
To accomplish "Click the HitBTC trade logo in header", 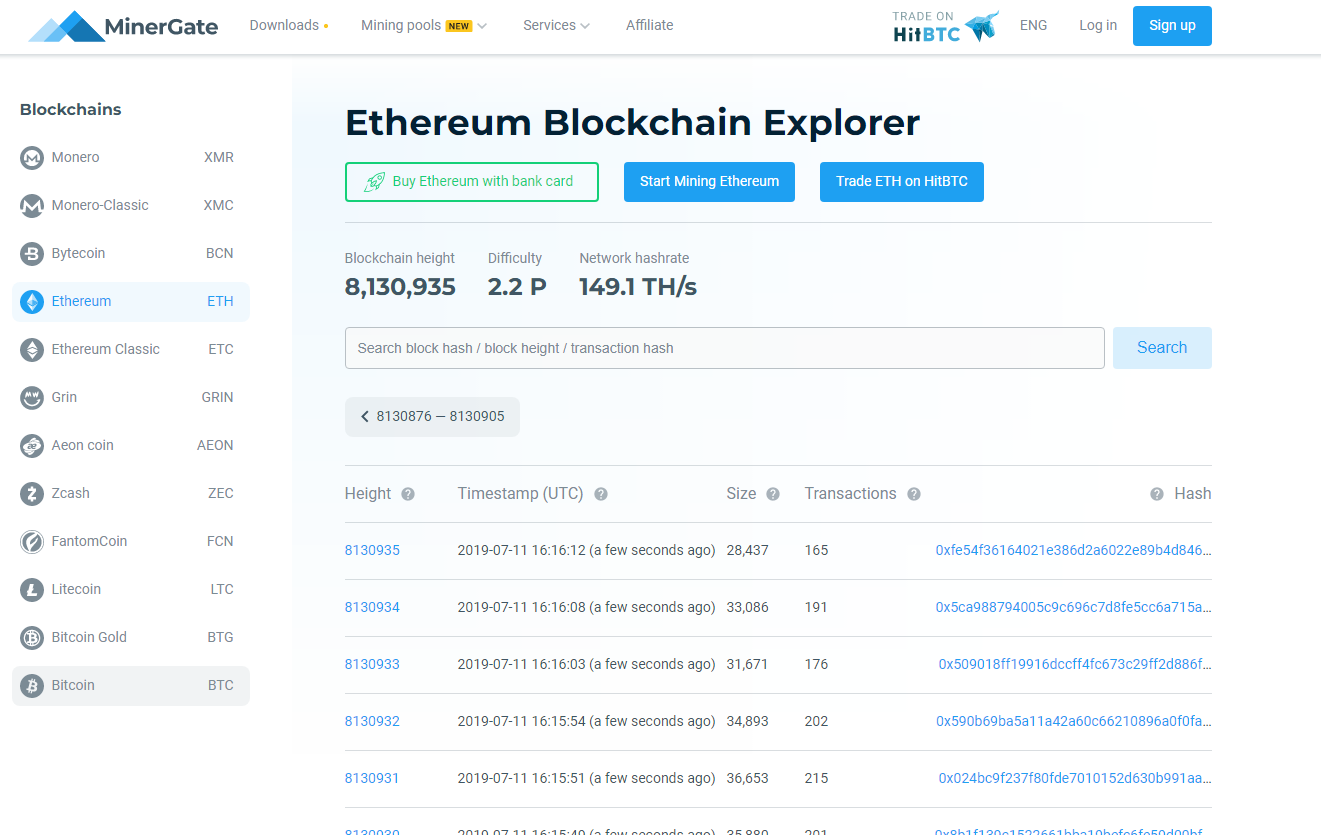I will click(945, 26).
